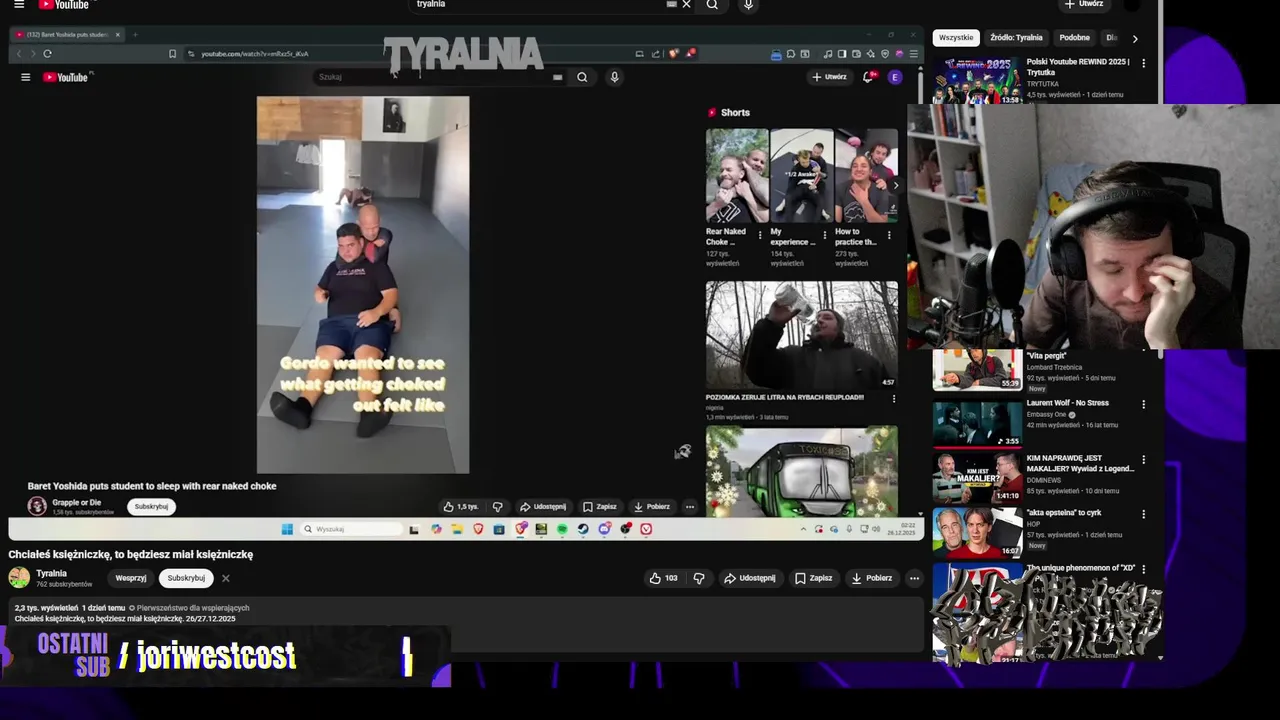Open the options menu for "akta epsteina" to cyrk
This screenshot has width=1280, height=720.
(x=1143, y=514)
